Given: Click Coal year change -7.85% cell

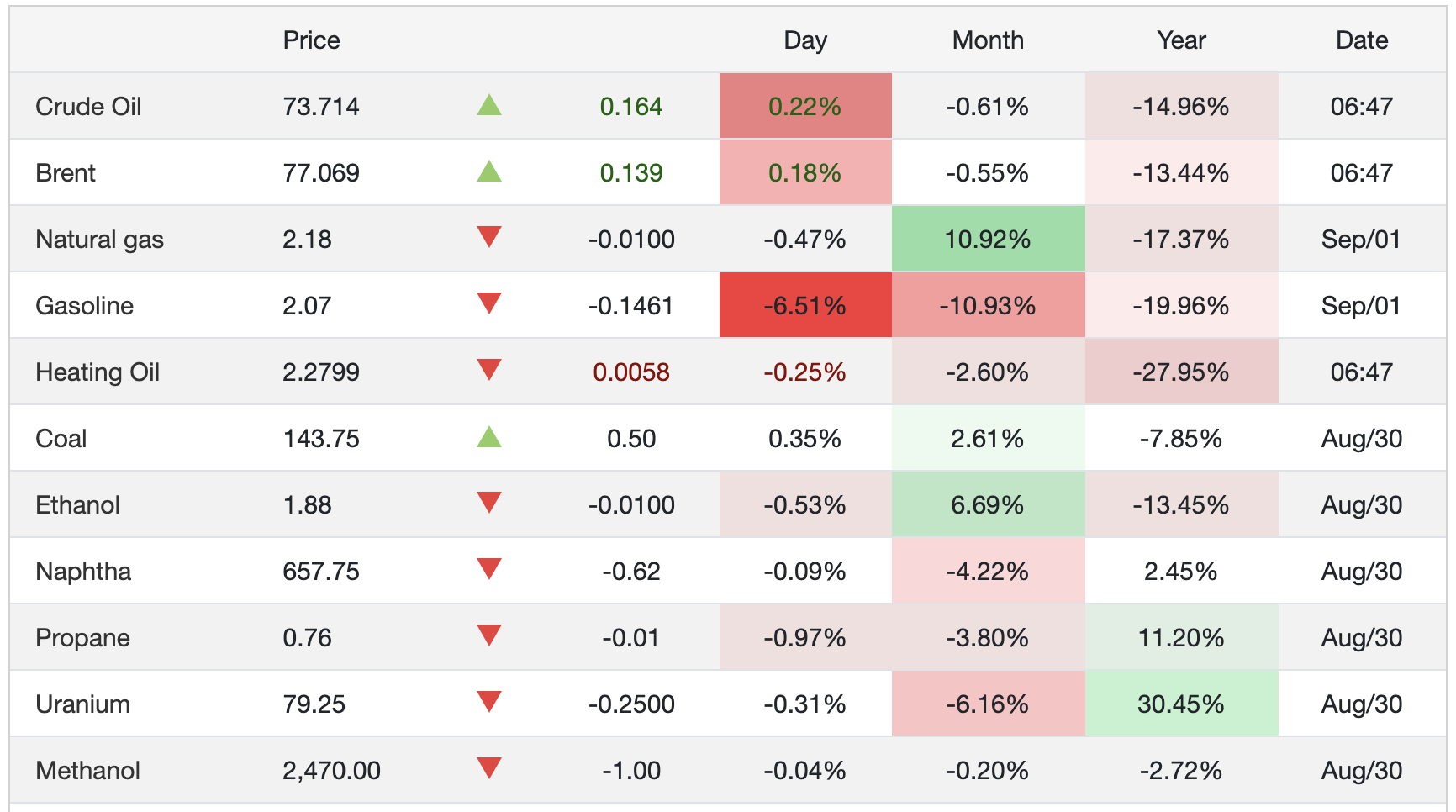Looking at the screenshot, I should point(1181,438).
